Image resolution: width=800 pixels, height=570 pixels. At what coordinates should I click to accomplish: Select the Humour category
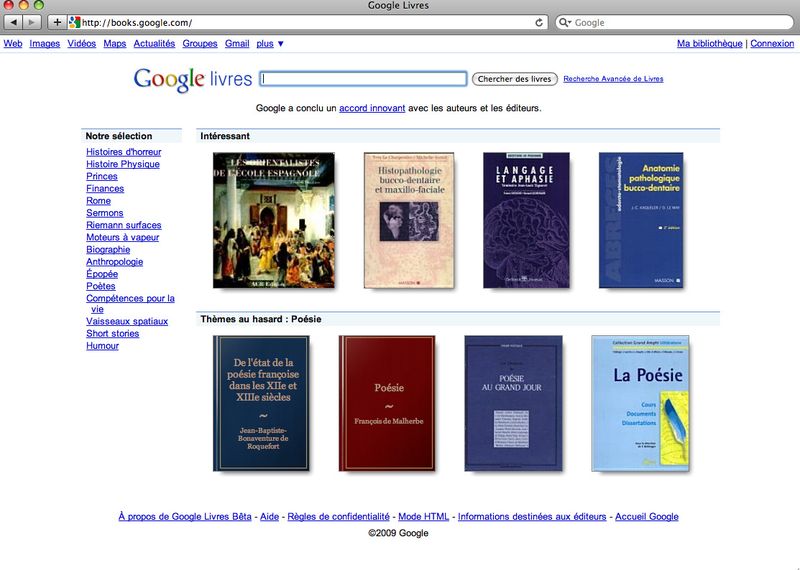pyautogui.click(x=102, y=346)
